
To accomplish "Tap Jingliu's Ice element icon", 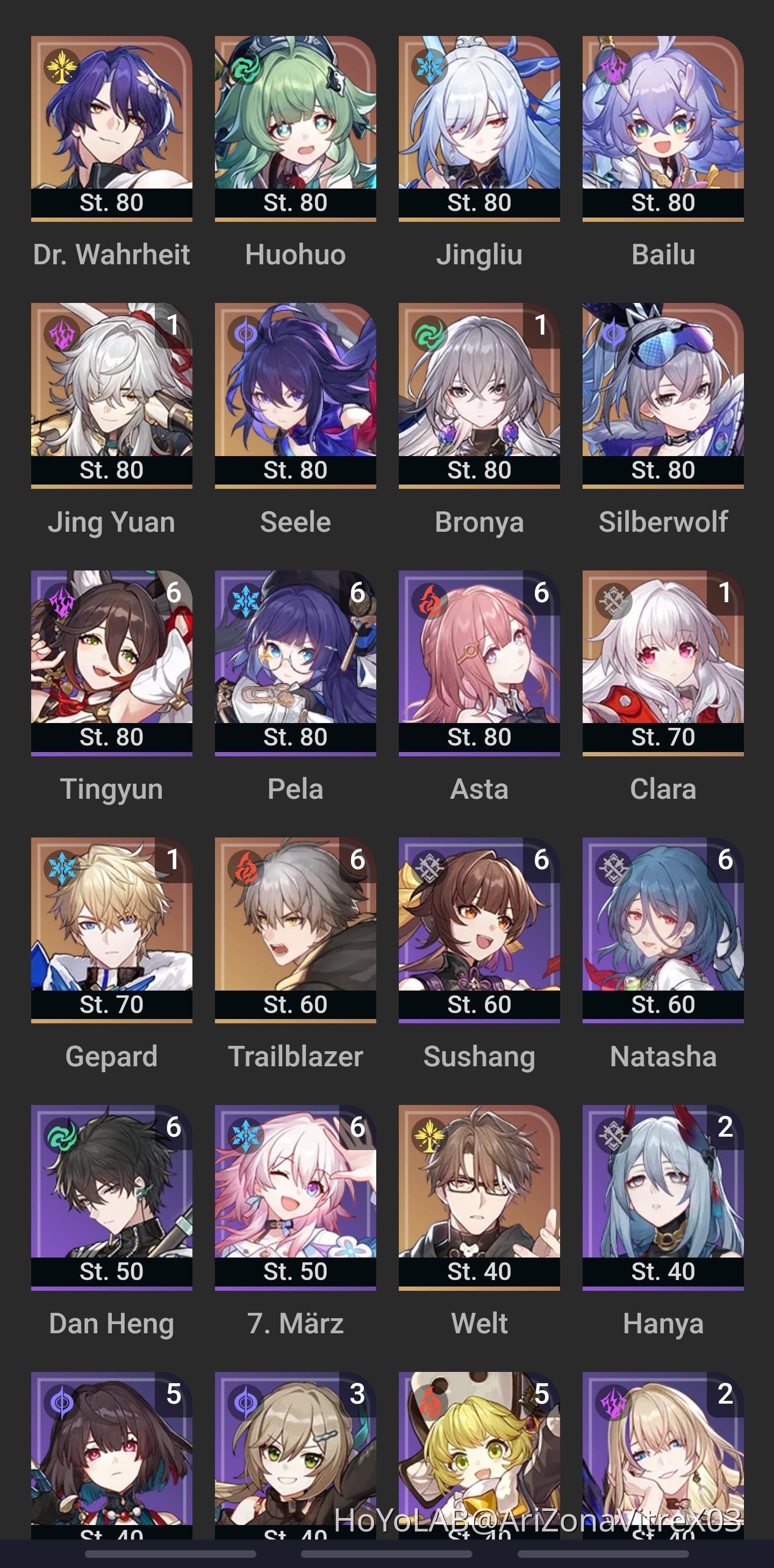I will [429, 67].
